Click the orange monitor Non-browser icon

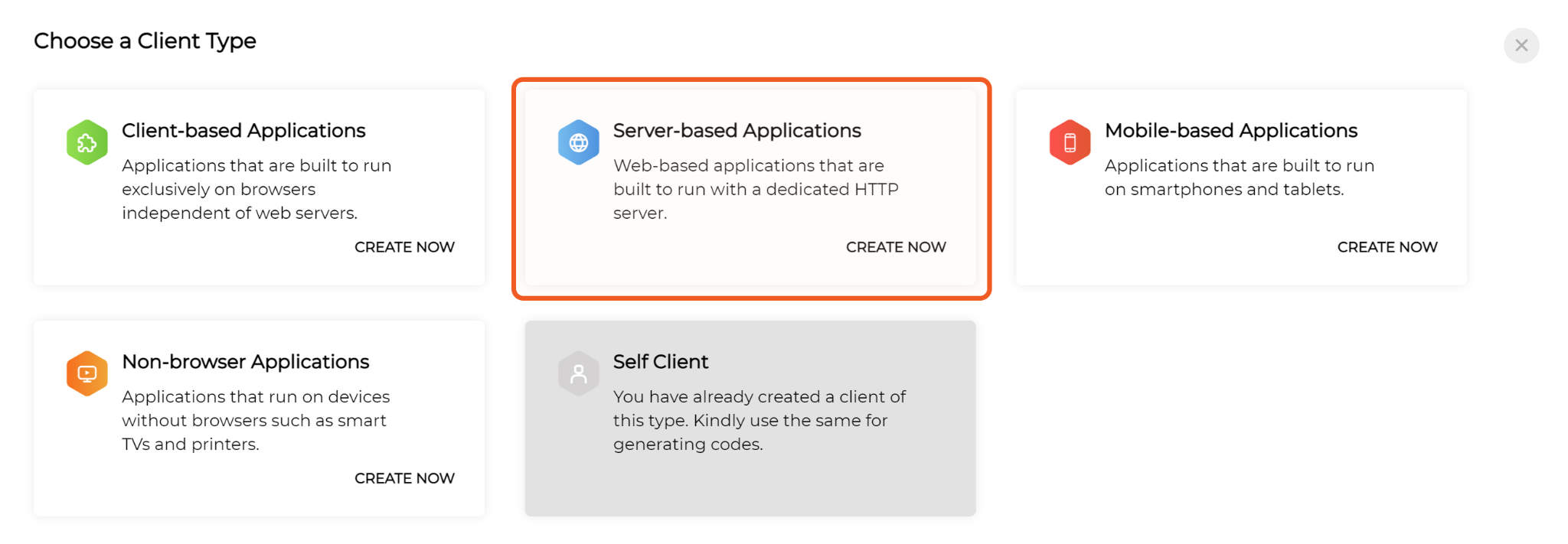coord(87,373)
